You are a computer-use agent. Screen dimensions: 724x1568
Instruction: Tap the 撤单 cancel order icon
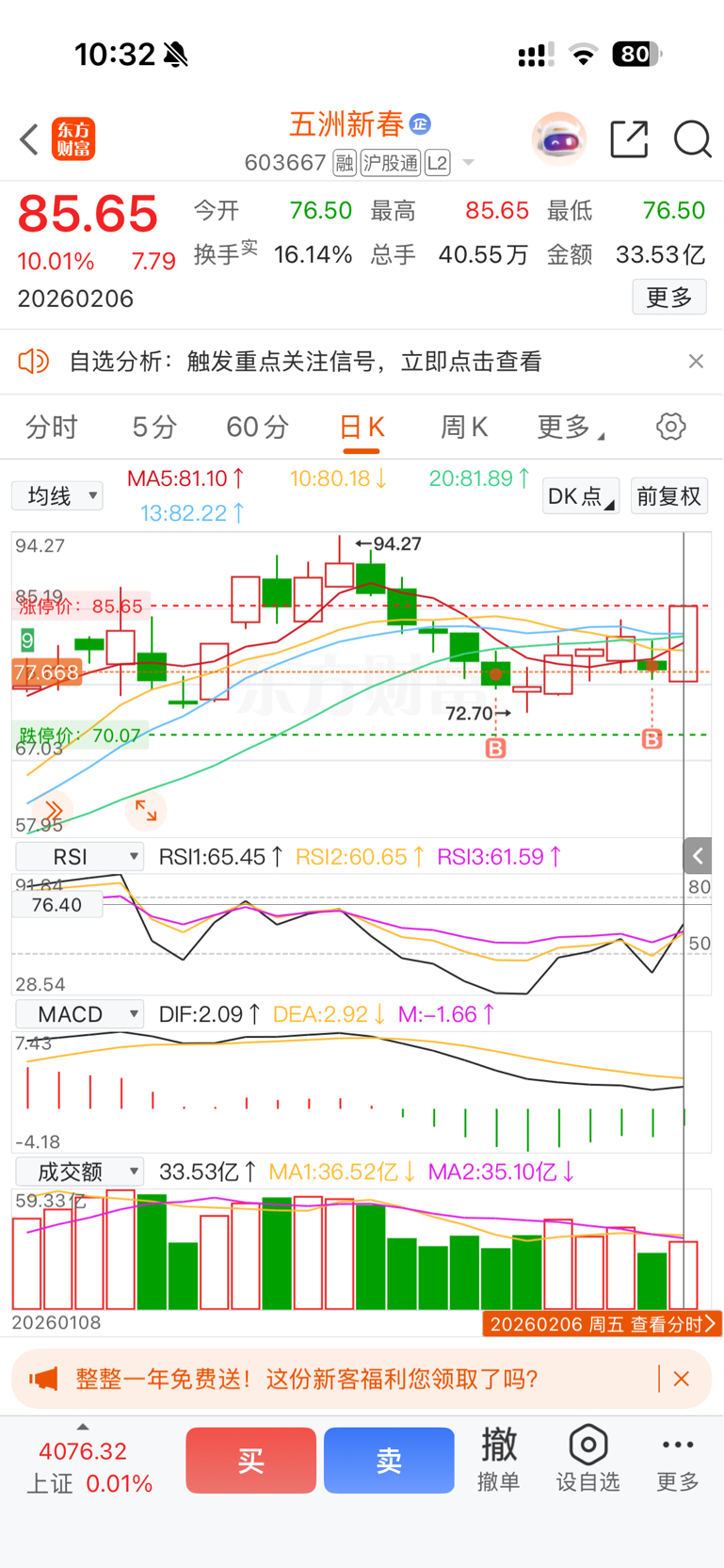point(499,1459)
